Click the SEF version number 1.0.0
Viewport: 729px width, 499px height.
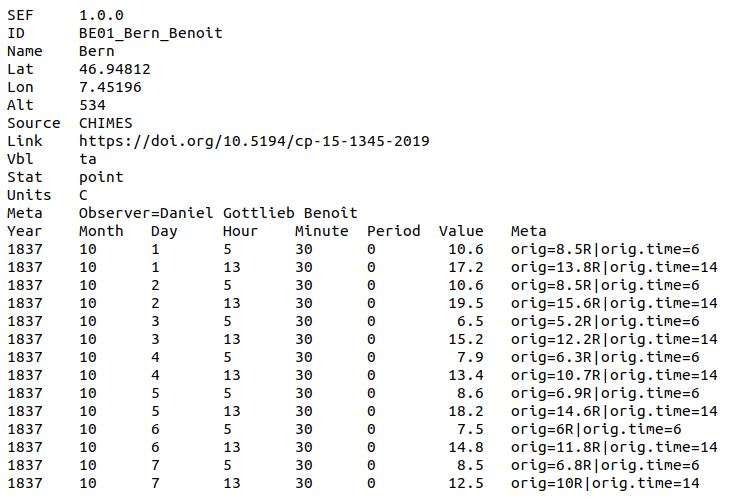click(x=101, y=15)
